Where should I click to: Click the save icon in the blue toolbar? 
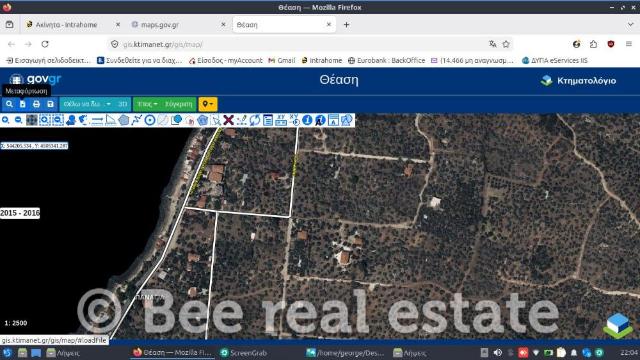(50, 104)
